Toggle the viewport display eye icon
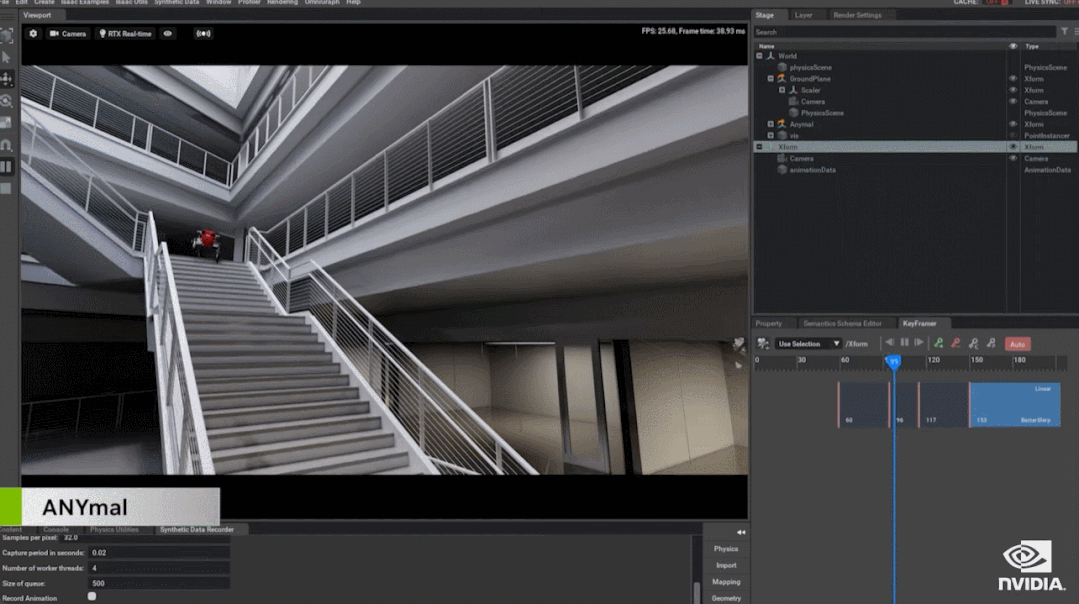The image size is (1079, 604). 167,33
